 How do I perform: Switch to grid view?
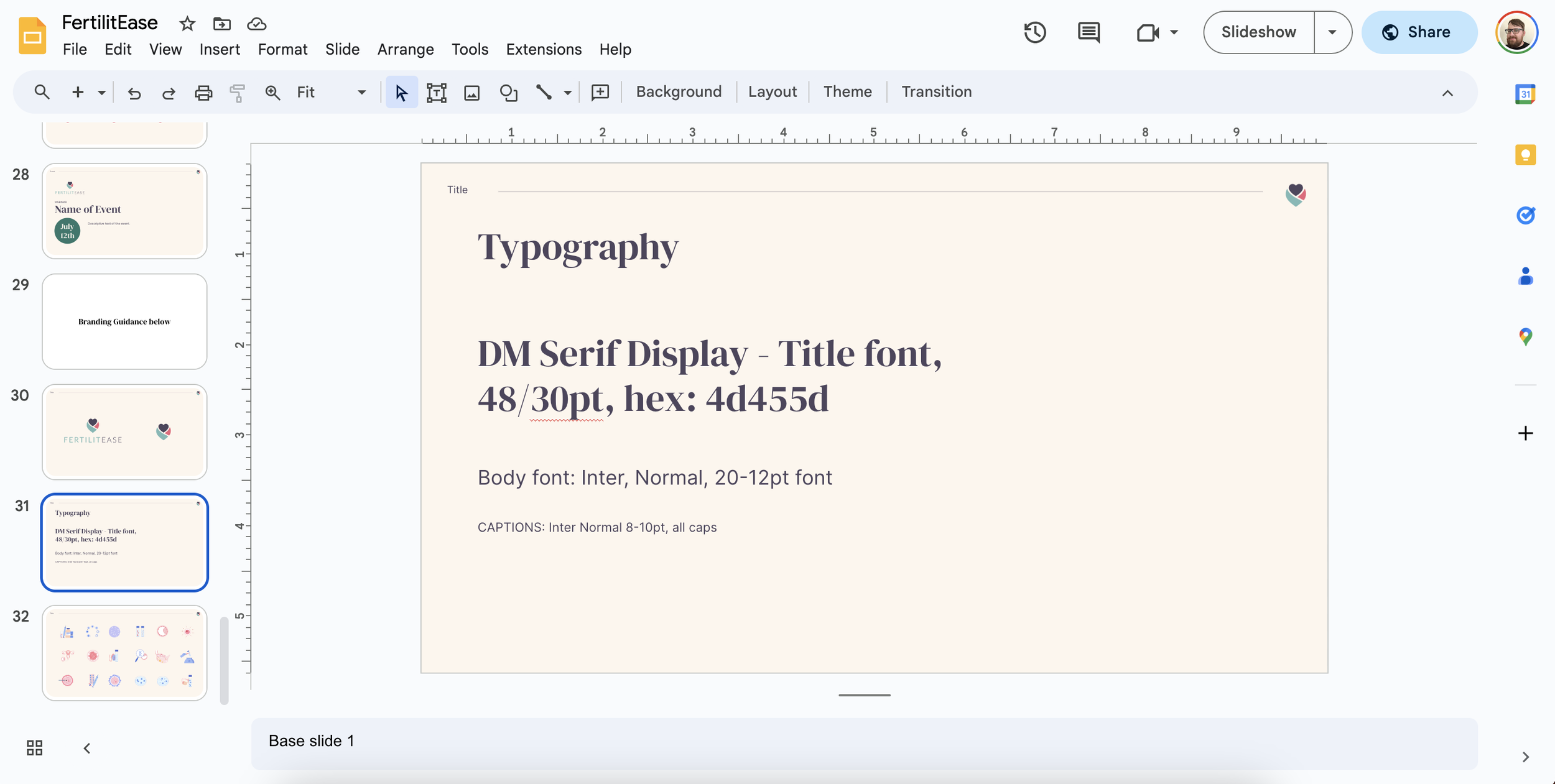(35, 747)
